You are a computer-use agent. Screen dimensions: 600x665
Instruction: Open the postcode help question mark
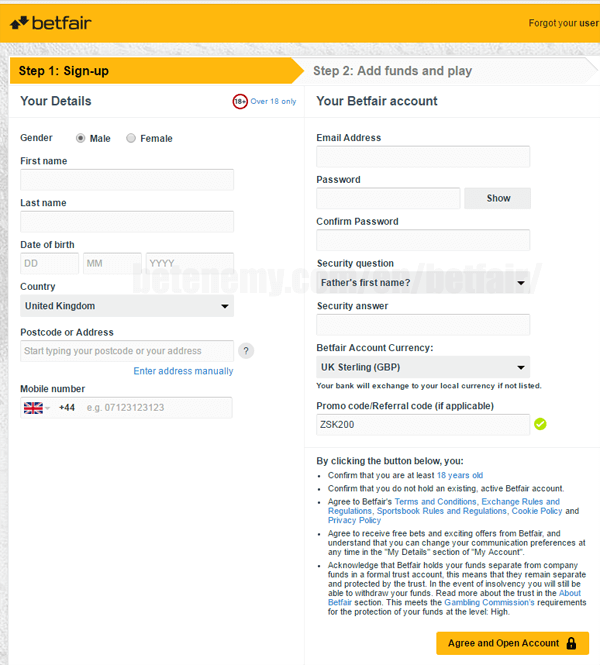[246, 351]
